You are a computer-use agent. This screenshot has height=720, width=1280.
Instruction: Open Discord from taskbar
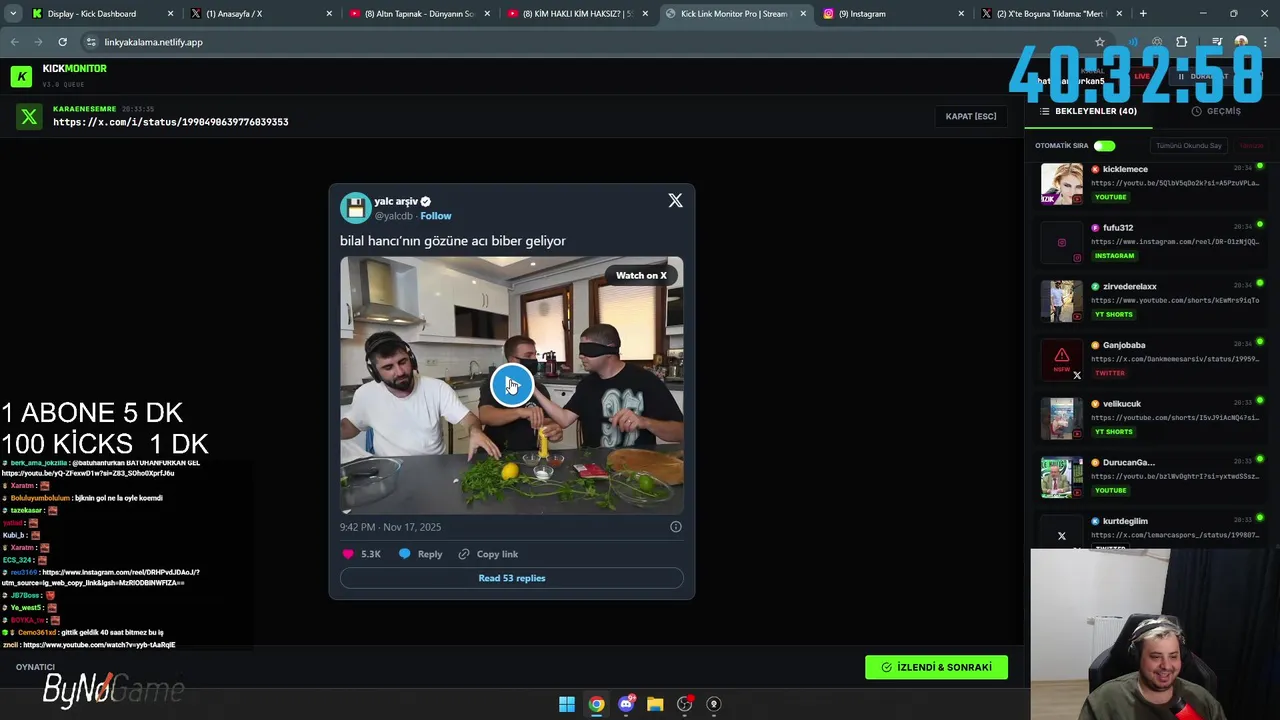[626, 704]
